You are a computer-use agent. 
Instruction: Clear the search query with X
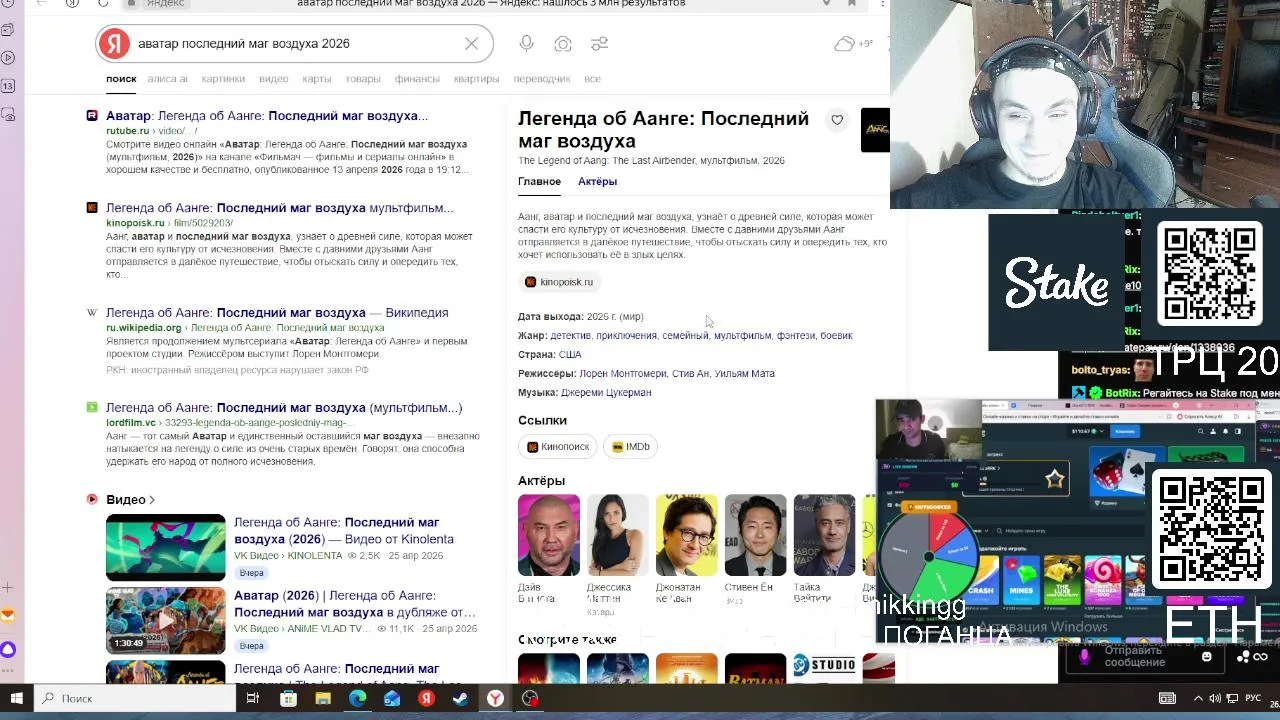pyautogui.click(x=471, y=44)
